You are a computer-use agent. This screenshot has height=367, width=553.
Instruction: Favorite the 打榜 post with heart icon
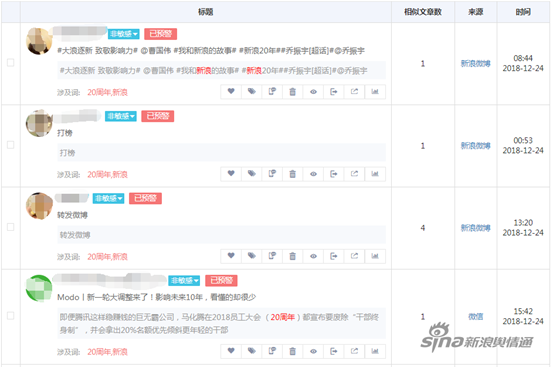[231, 174]
